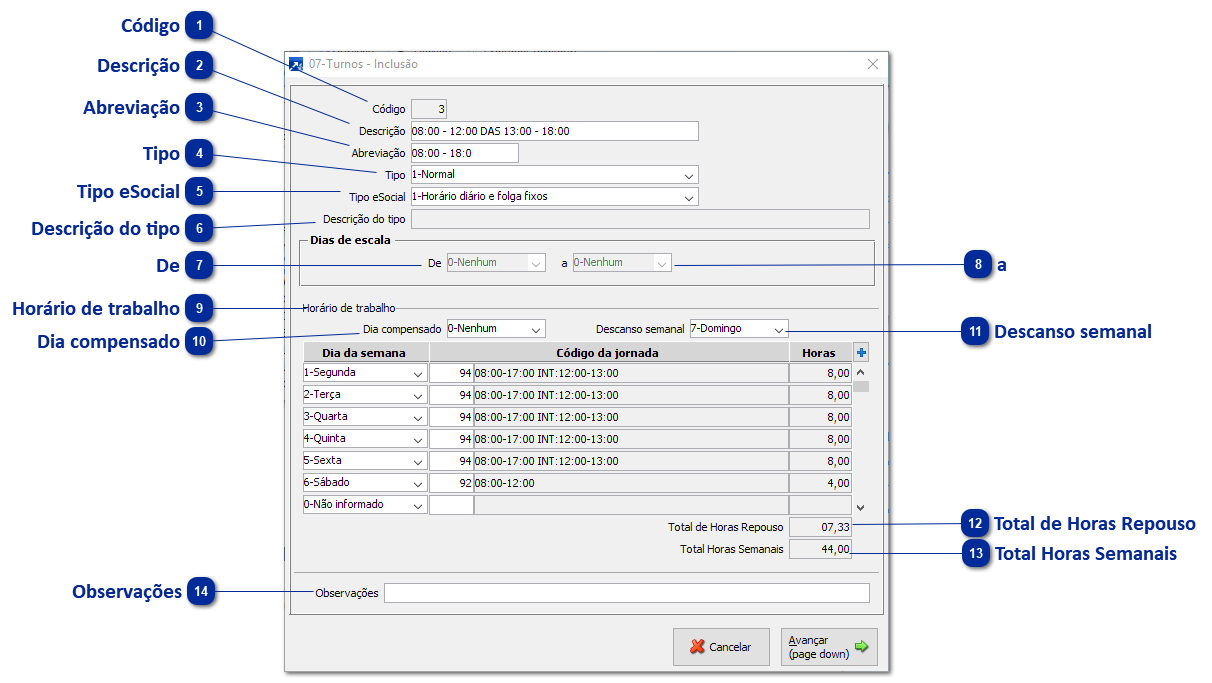Click jornada code 94 in Terça row
The height and width of the screenshot is (683, 1212).
[x=451, y=395]
